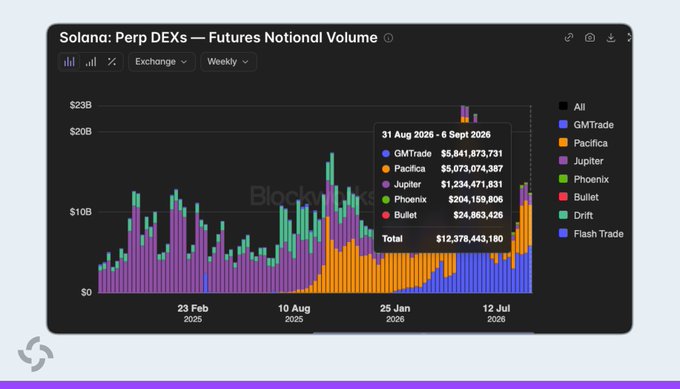Take a chart snapshot with the camera icon
Image resolution: width=680 pixels, height=389 pixels.
(x=590, y=38)
